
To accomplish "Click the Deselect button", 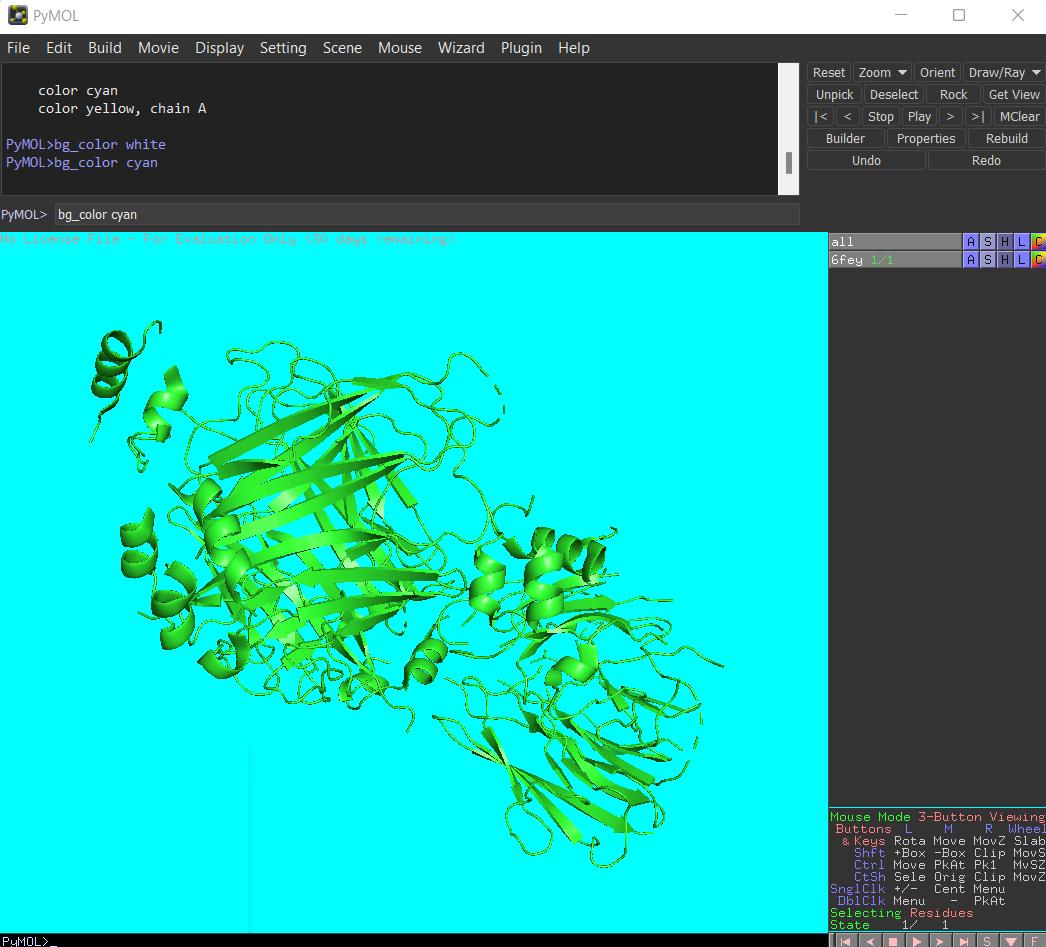I will click(x=893, y=94).
